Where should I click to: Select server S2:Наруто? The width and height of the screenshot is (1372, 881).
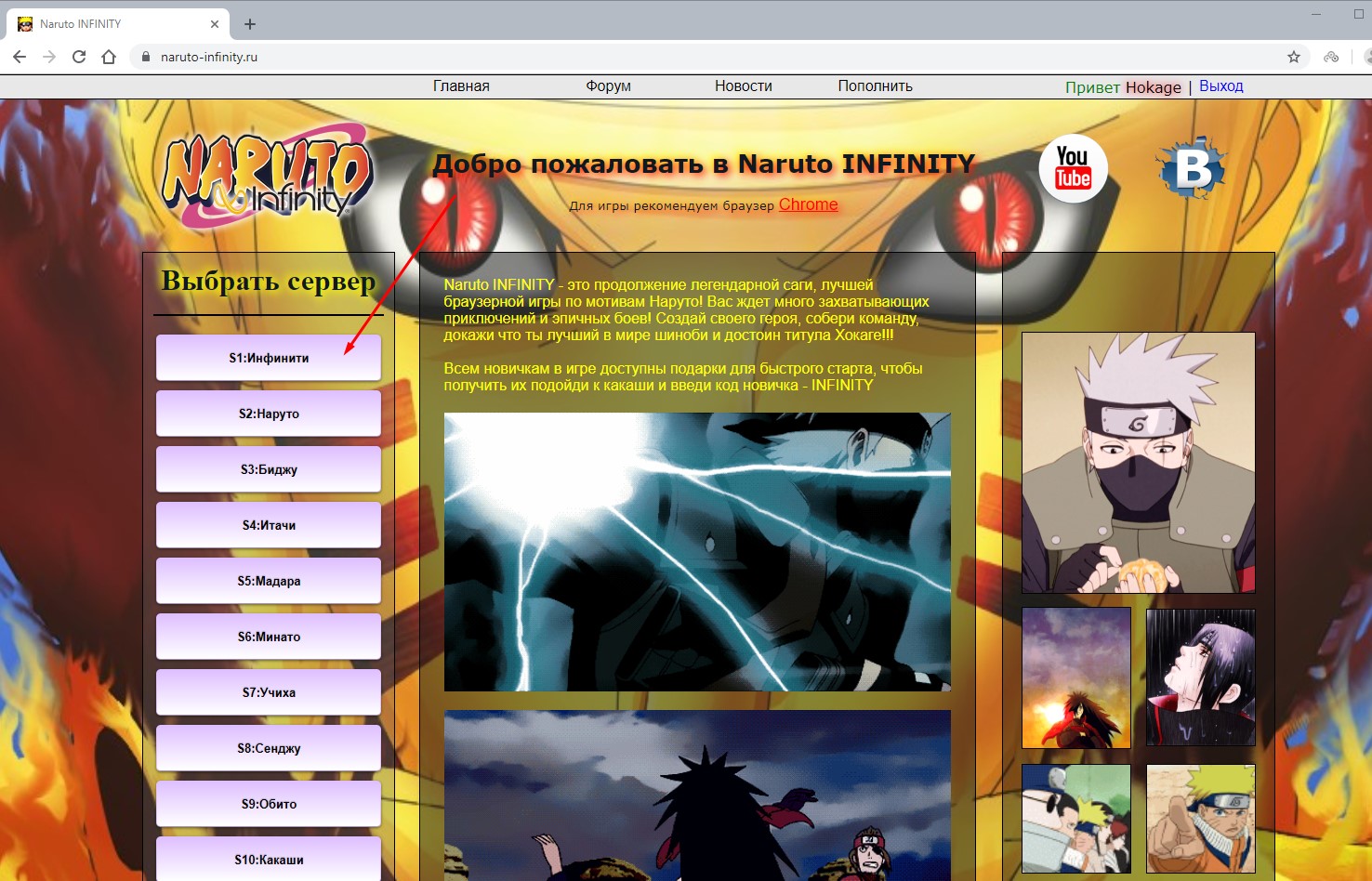(269, 414)
